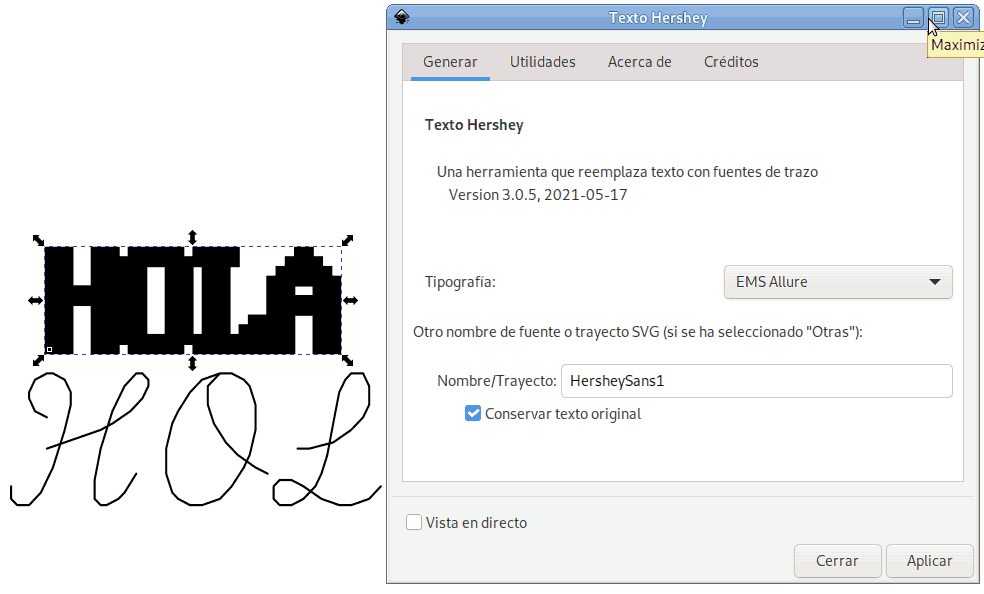
Task: Click the Cerrar button
Action: click(837, 561)
